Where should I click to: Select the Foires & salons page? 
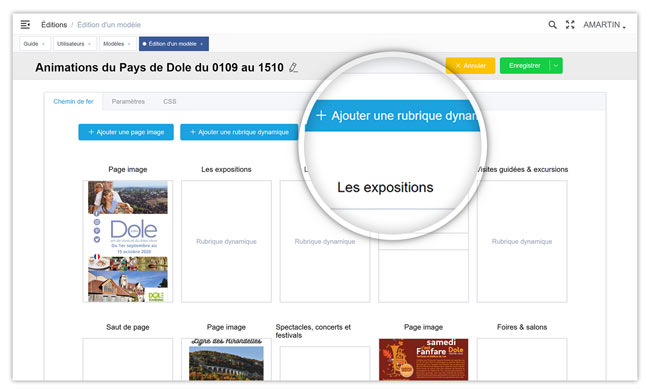pyautogui.click(x=522, y=359)
